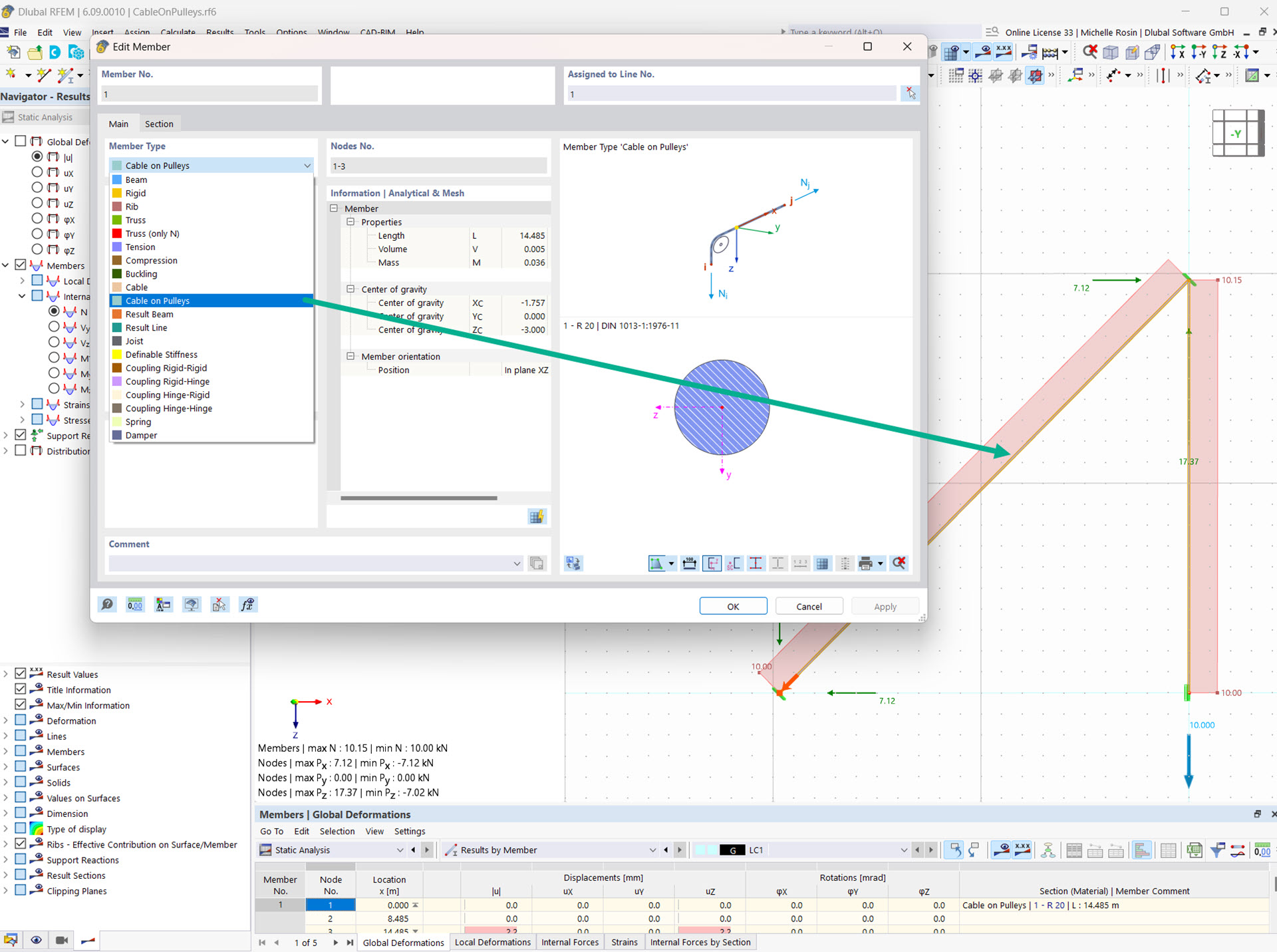Select Truss (only N) red swatch entry
This screenshot has height=952, width=1277.
(x=152, y=234)
